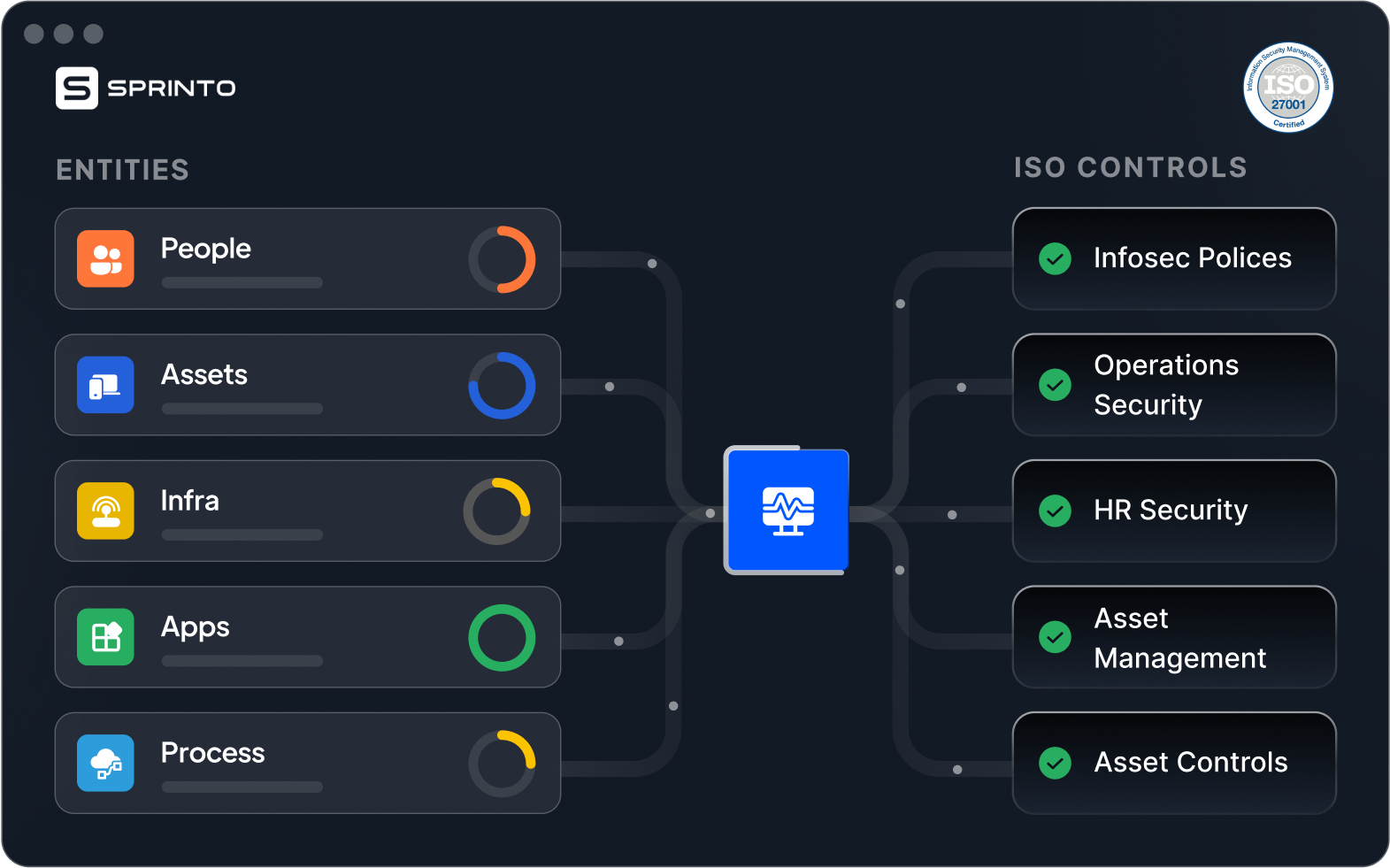Image resolution: width=1390 pixels, height=868 pixels.
Task: Click the blue Assets progress ring
Action: coord(502,386)
